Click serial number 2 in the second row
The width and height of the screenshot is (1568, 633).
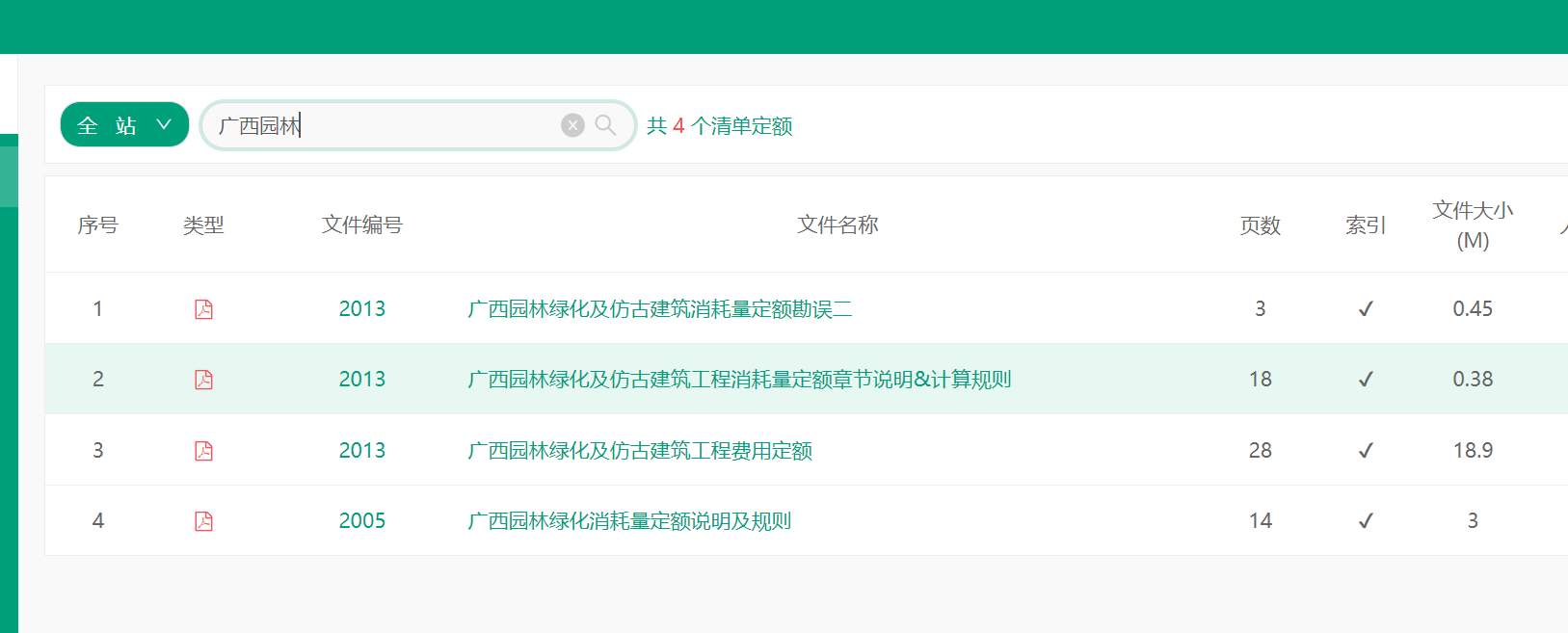(97, 380)
